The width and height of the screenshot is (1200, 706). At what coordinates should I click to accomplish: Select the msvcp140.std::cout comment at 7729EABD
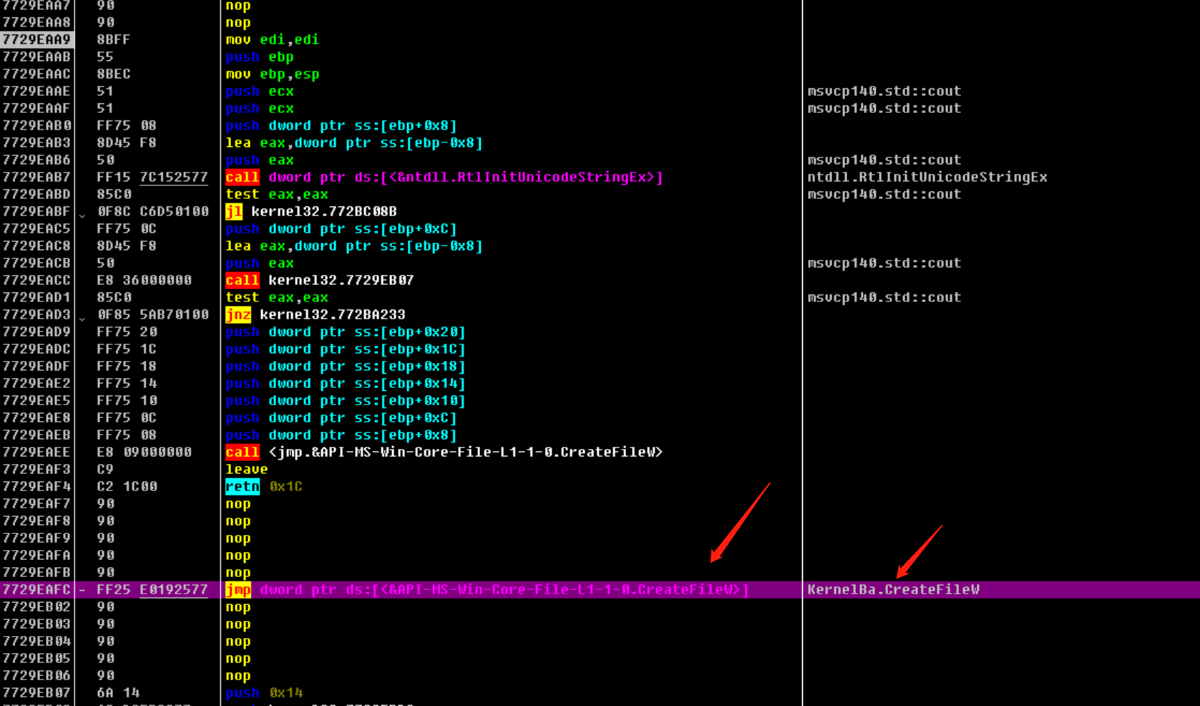click(884, 194)
